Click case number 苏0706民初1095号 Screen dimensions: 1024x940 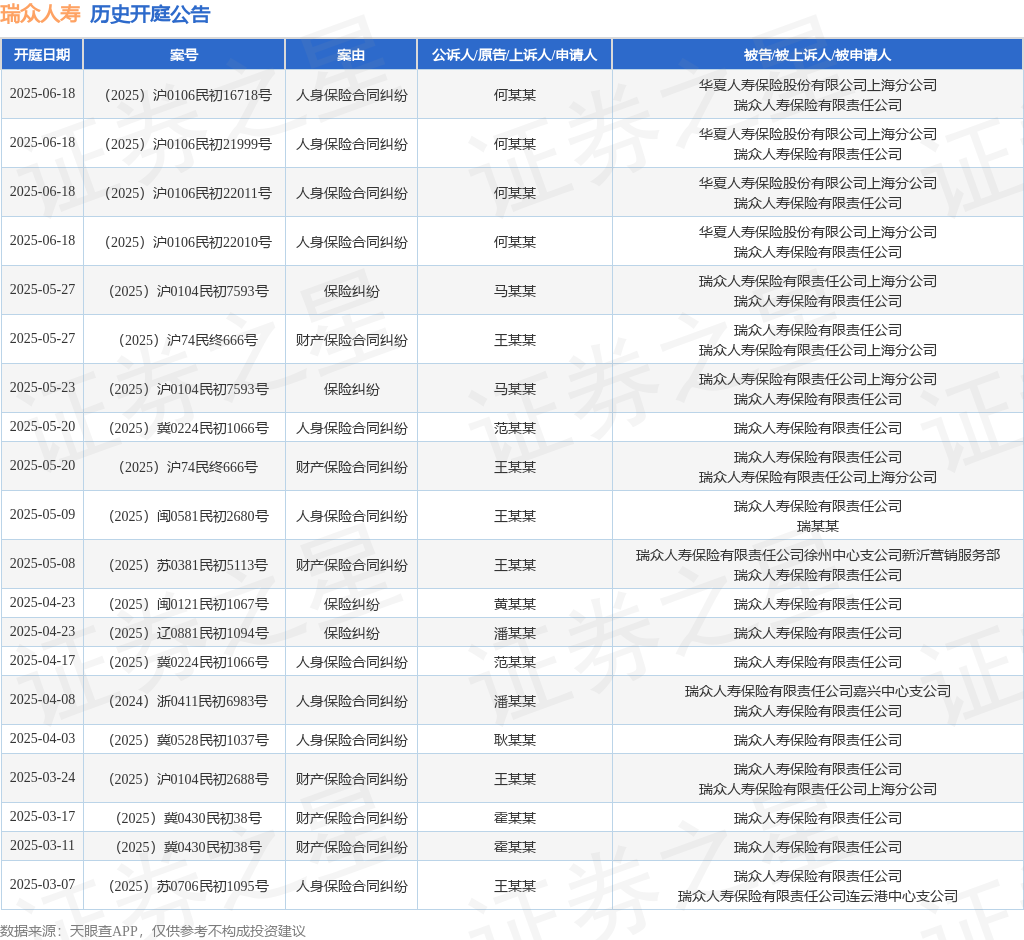188,886
